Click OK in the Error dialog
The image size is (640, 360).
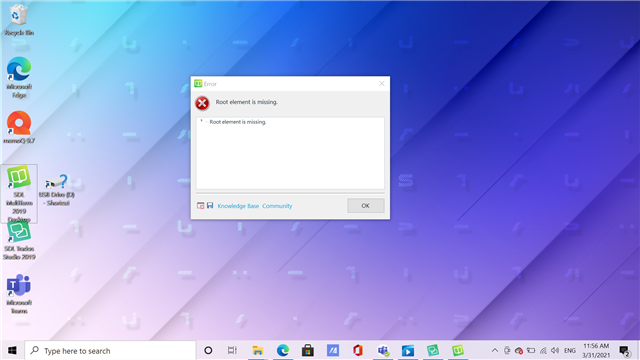(365, 206)
